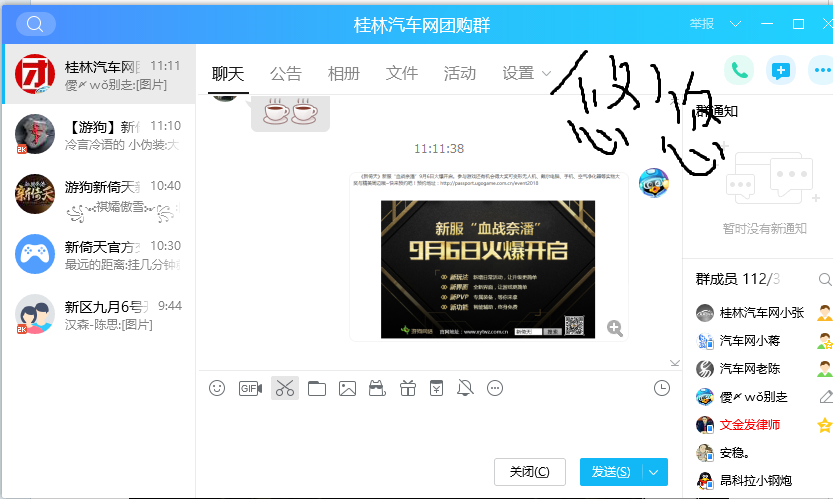Image resolution: width=833 pixels, height=499 pixels.
Task: Open the gift box icon
Action: [407, 388]
